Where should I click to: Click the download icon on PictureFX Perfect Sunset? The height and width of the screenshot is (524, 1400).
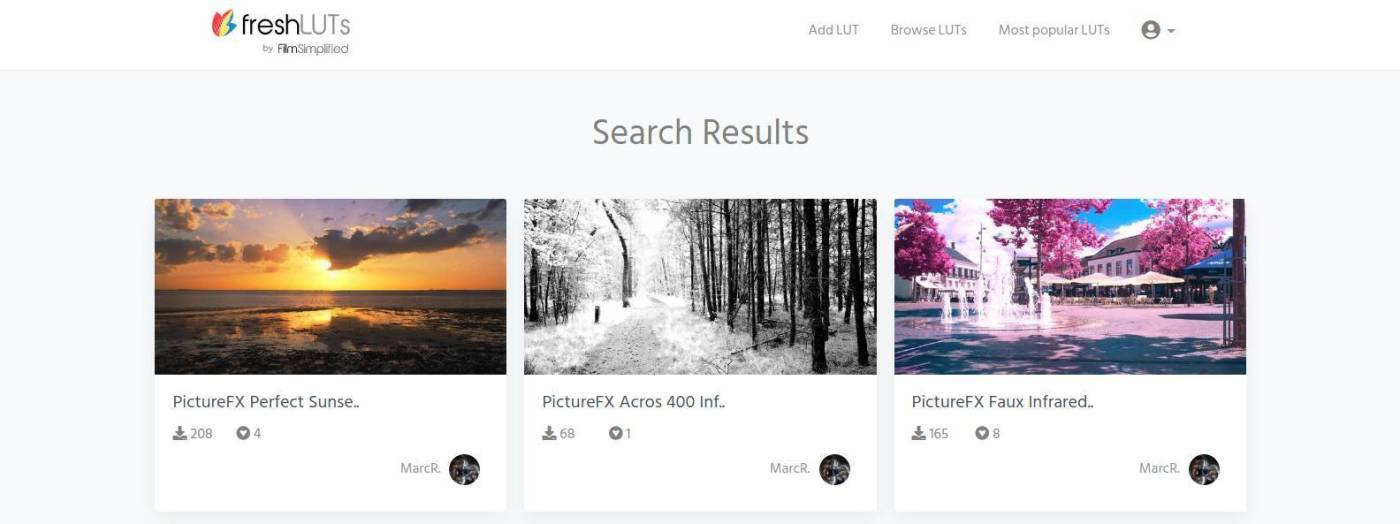180,433
